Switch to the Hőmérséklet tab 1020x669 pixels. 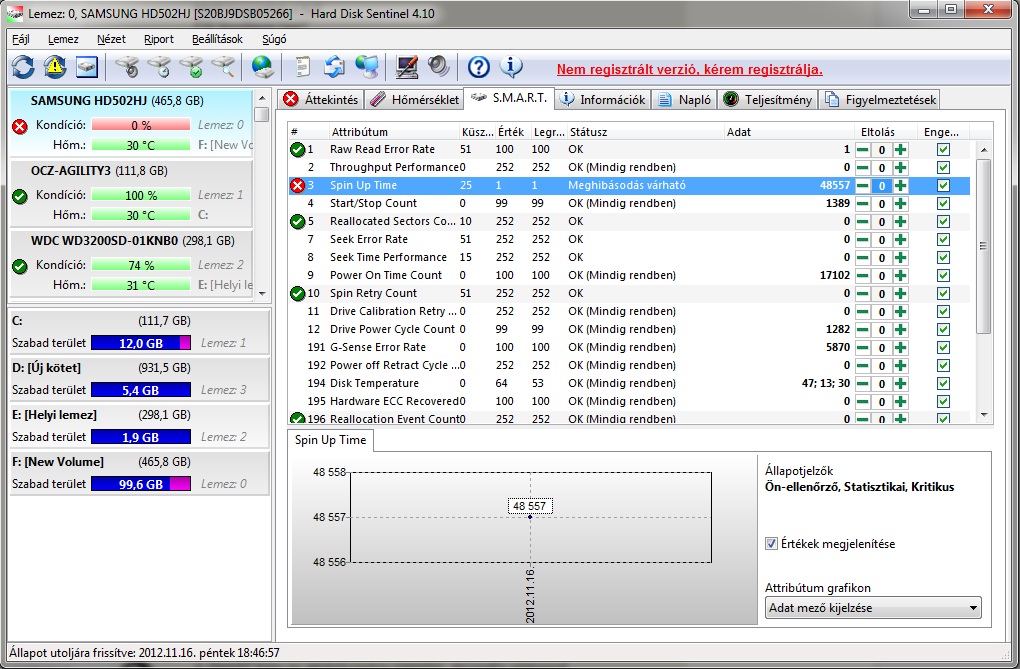[x=414, y=100]
